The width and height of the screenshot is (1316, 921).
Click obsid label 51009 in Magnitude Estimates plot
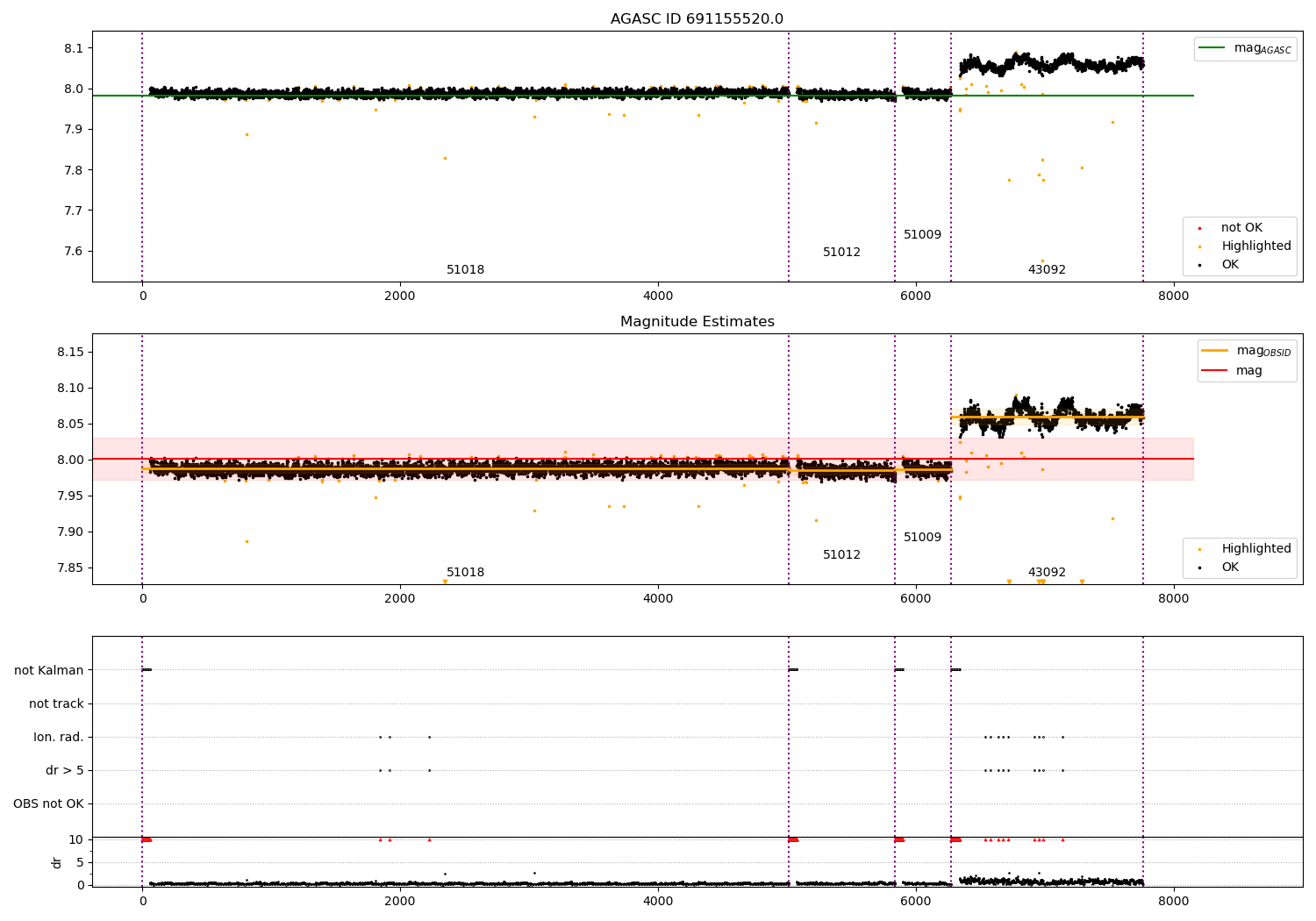click(922, 538)
